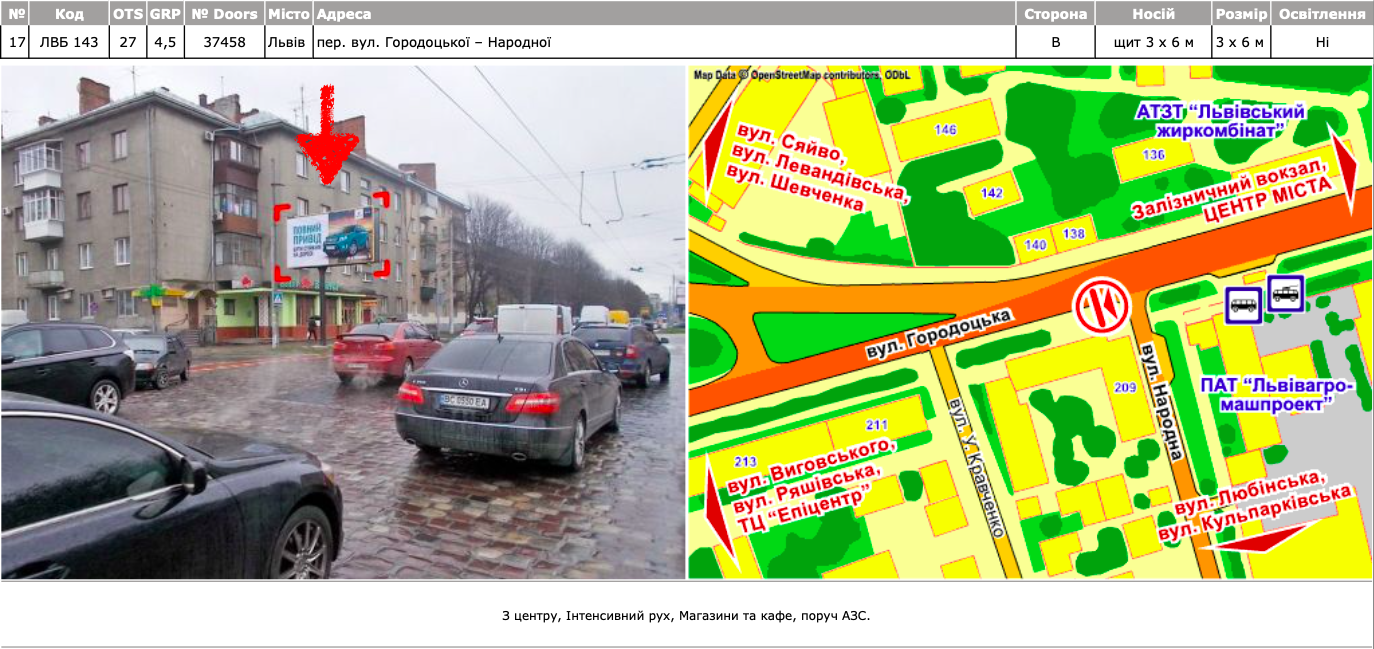The width and height of the screenshot is (1374, 649).
Task: Select the Код column header
Action: [69, 14]
